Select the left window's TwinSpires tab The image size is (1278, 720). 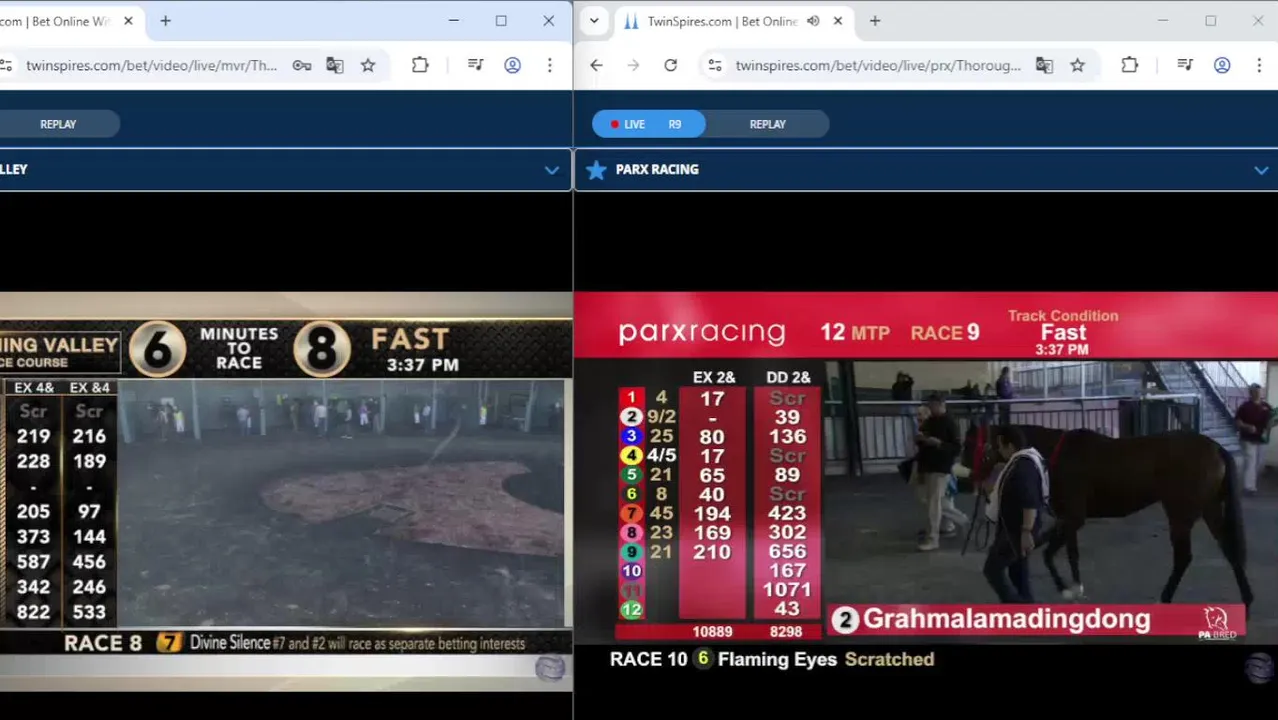tap(70, 21)
